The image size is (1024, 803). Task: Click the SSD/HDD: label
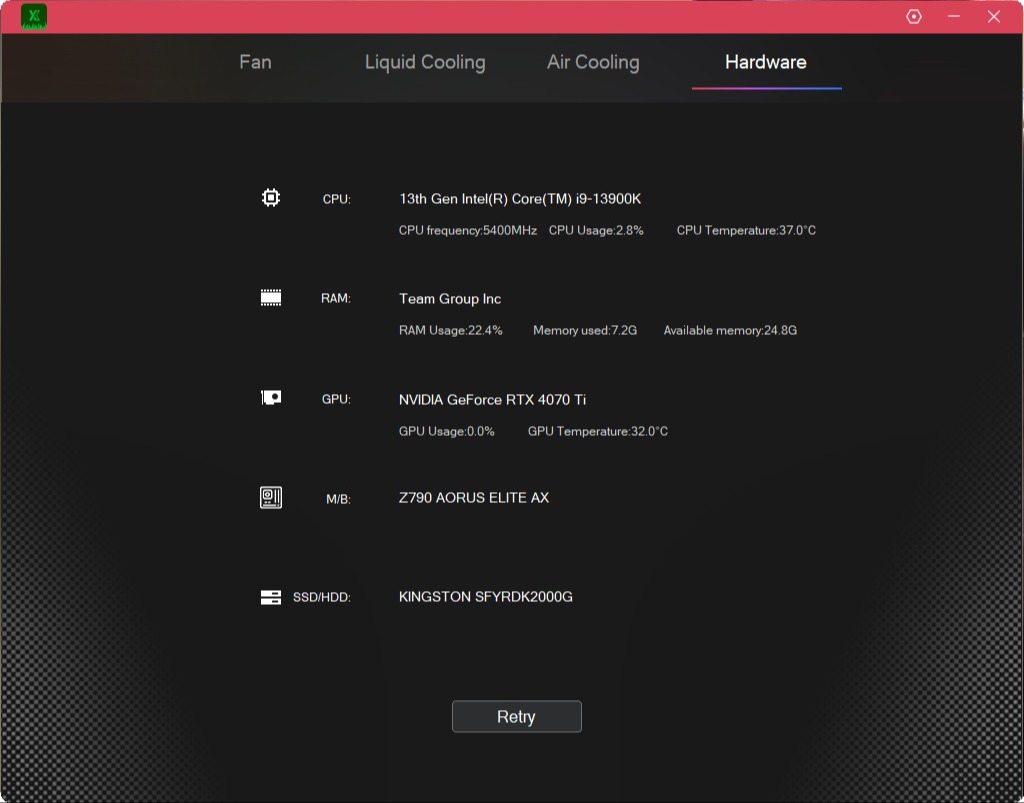click(321, 597)
